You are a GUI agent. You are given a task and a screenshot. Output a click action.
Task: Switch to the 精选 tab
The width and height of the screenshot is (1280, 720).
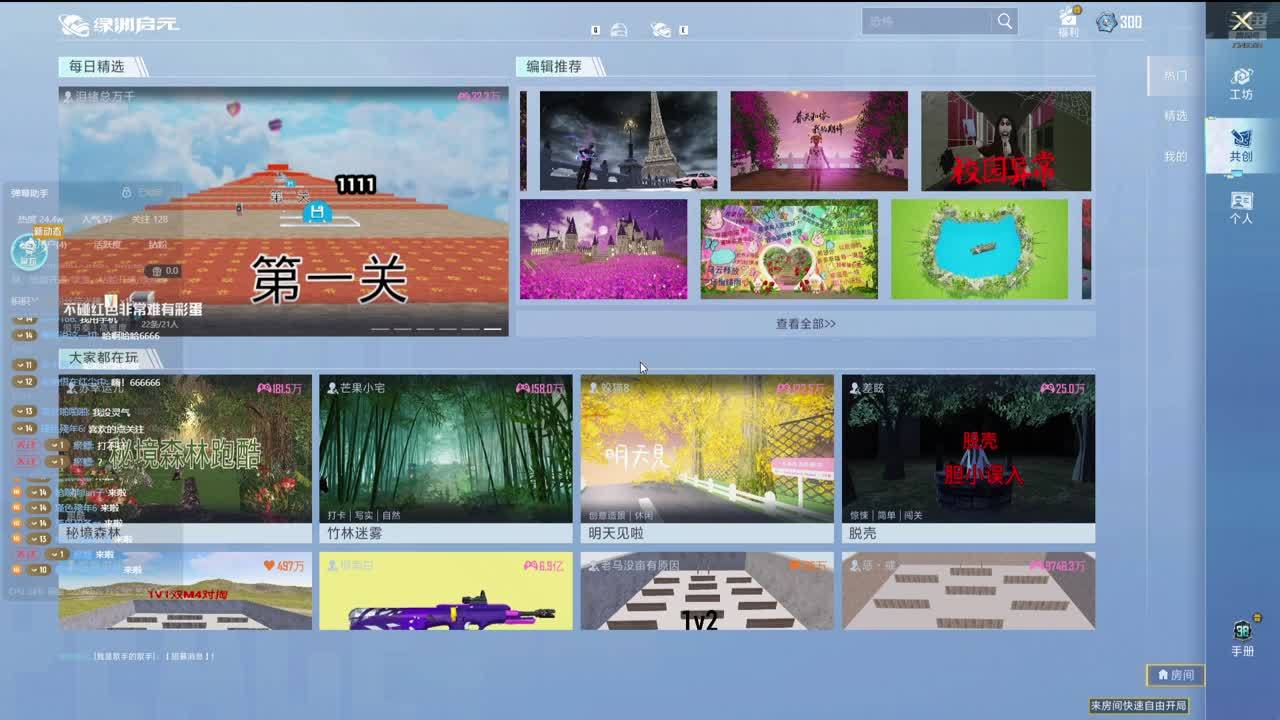1175,116
